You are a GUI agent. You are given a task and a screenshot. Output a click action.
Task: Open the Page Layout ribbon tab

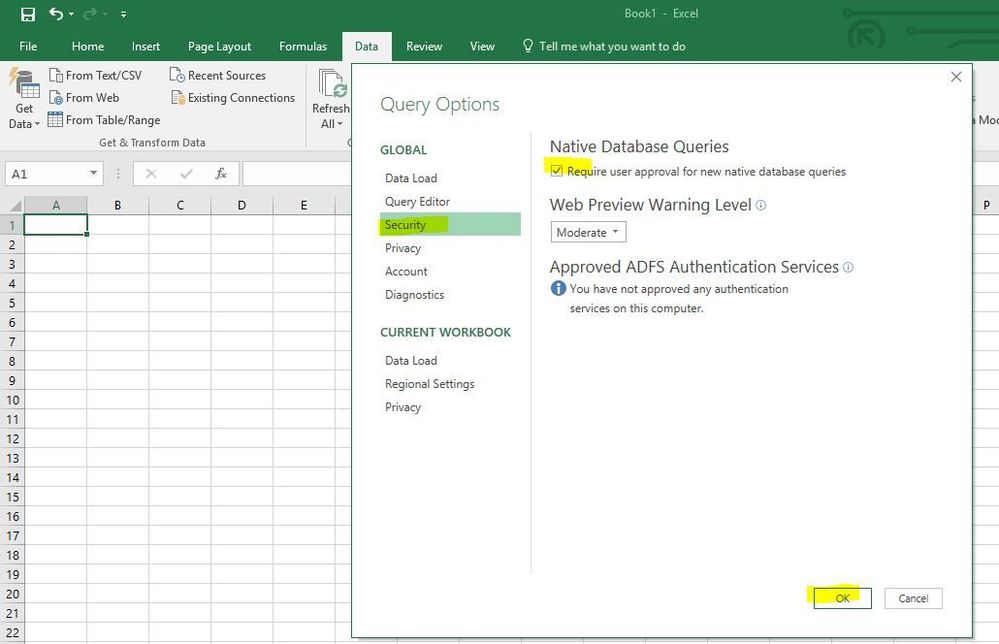[220, 46]
